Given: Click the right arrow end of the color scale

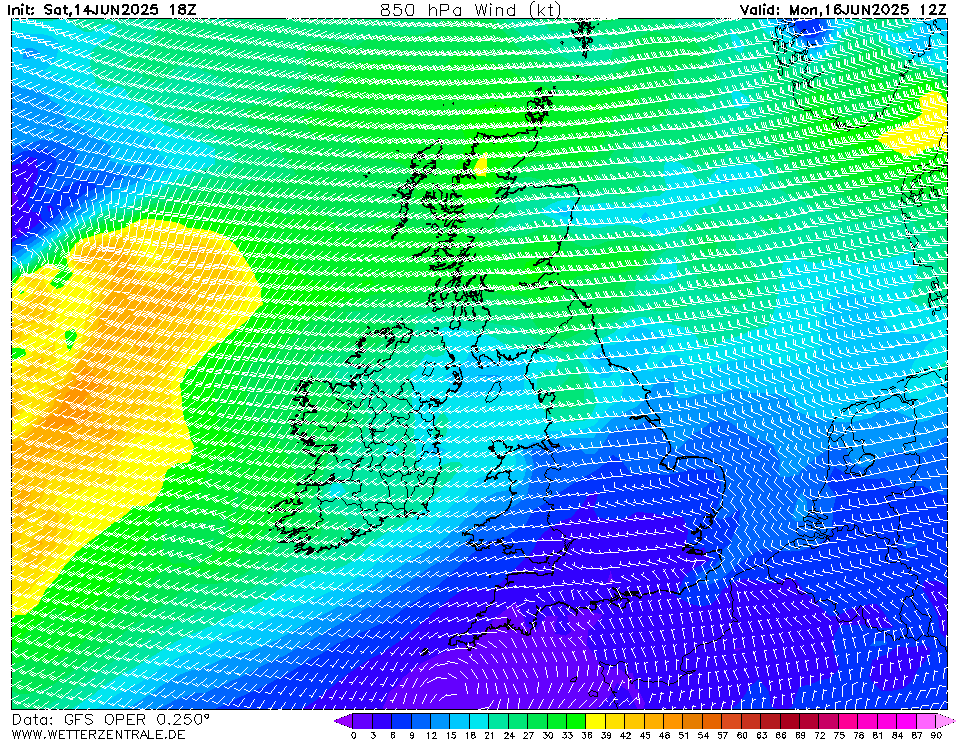Looking at the screenshot, I should click(x=945, y=721).
